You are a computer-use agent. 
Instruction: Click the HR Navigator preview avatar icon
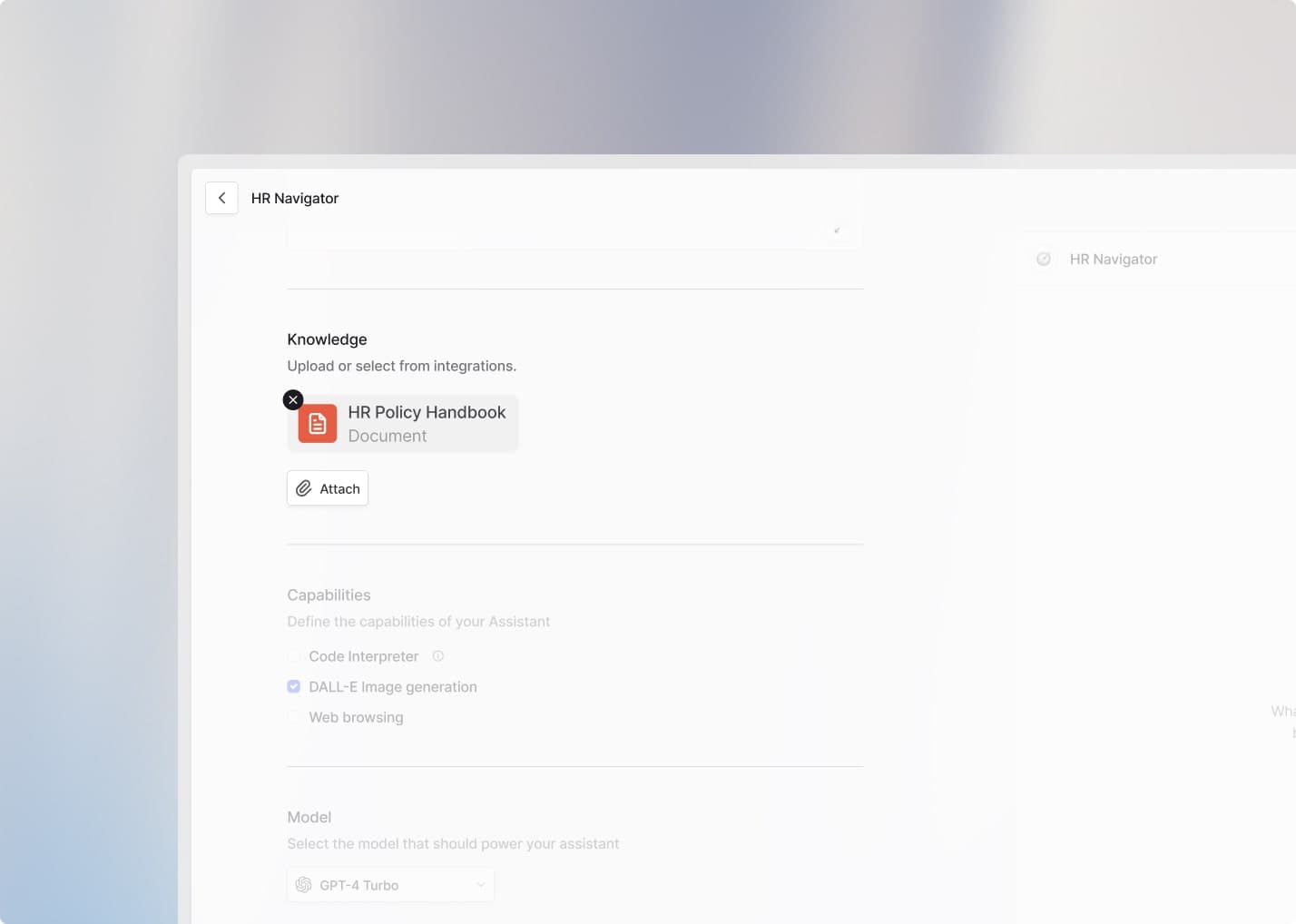(1044, 259)
